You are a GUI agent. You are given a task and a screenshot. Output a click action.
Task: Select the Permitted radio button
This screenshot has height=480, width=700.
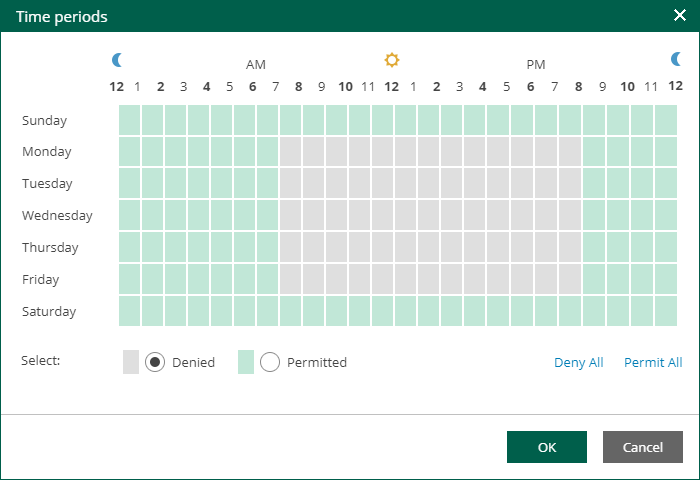coord(270,362)
